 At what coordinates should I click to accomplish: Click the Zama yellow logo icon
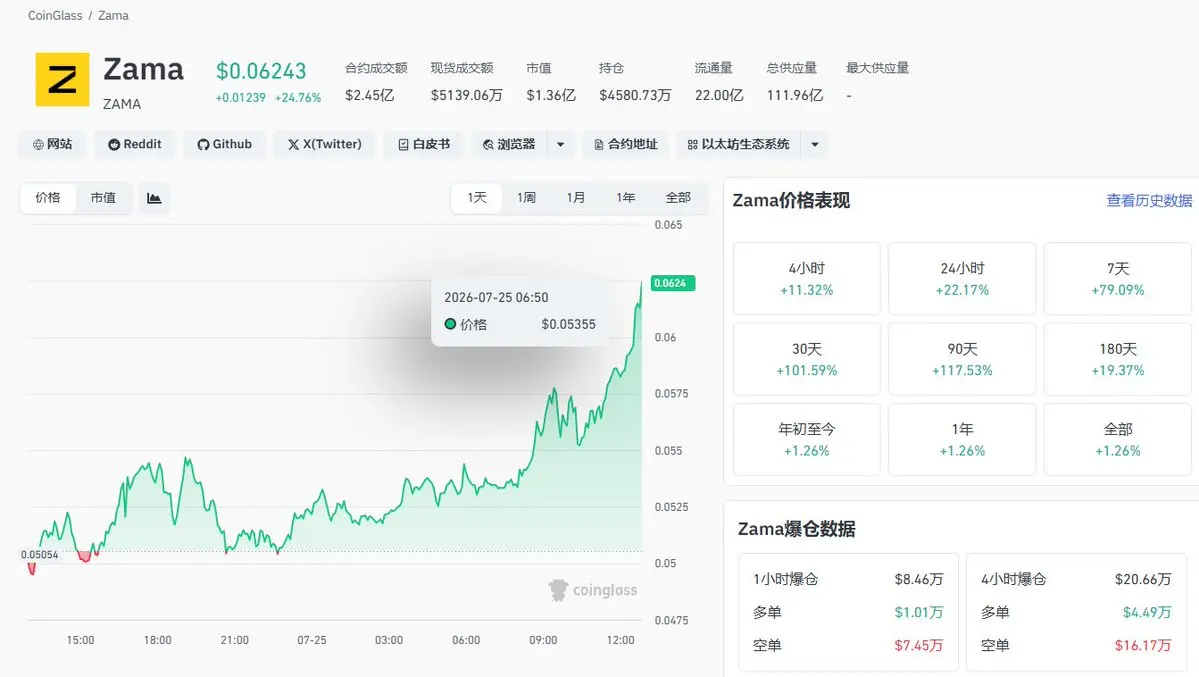pos(62,80)
